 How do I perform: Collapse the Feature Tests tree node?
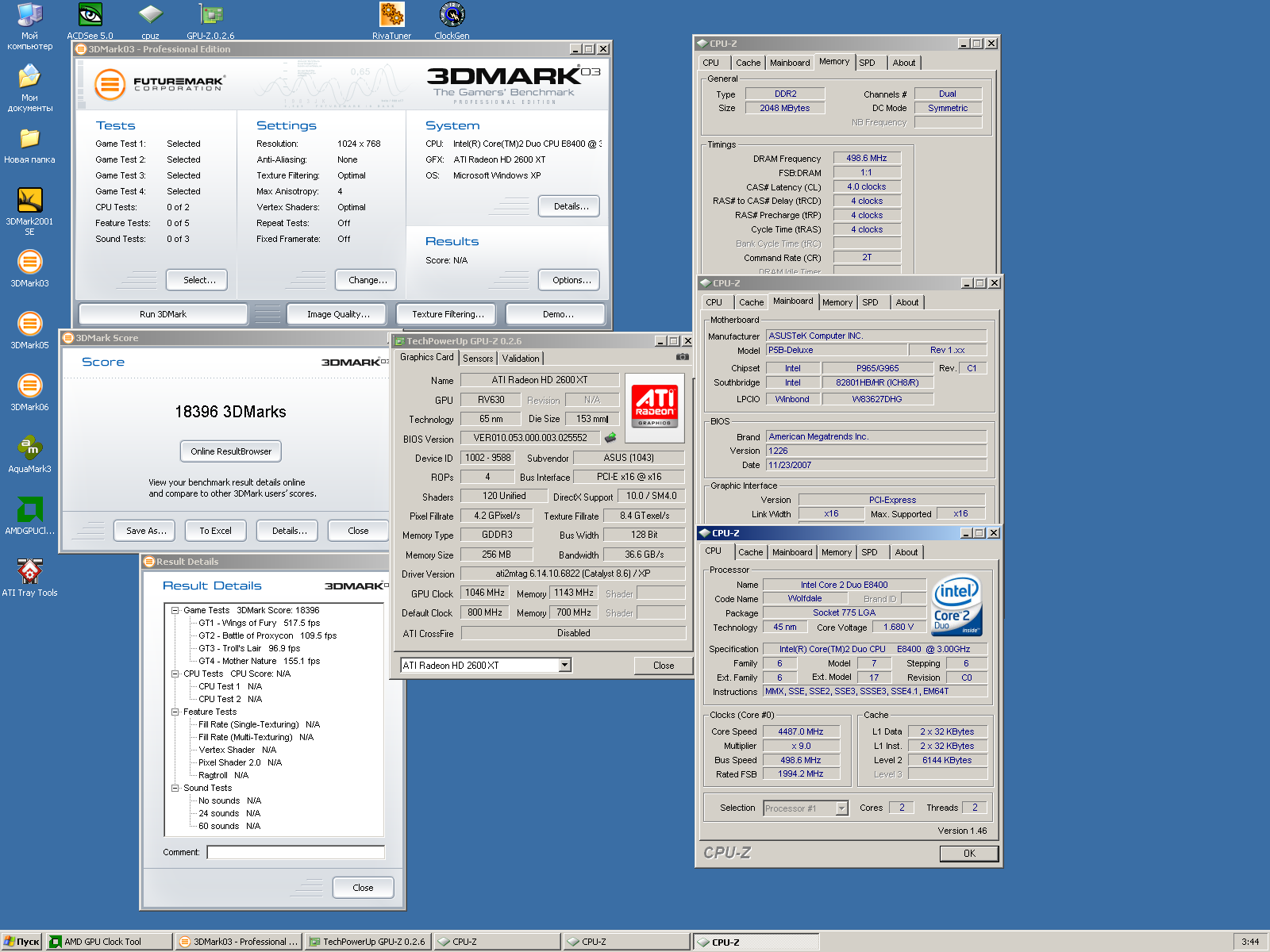(x=175, y=712)
